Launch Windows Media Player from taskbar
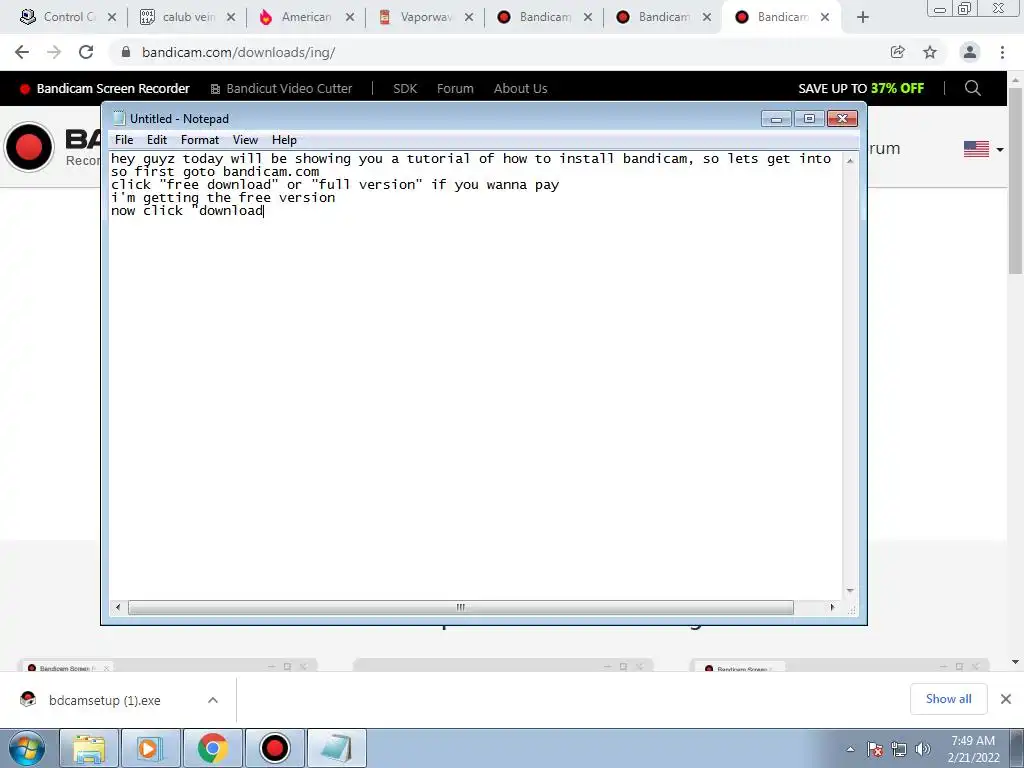 [150, 748]
